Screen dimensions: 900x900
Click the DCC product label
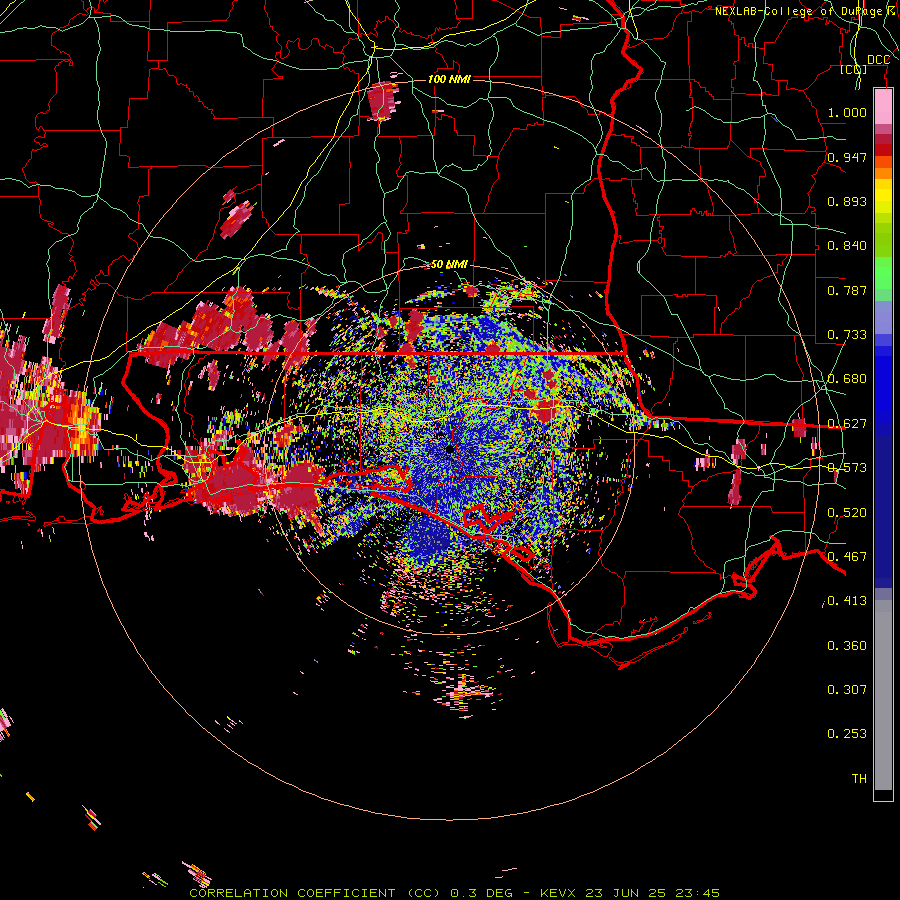tap(878, 60)
